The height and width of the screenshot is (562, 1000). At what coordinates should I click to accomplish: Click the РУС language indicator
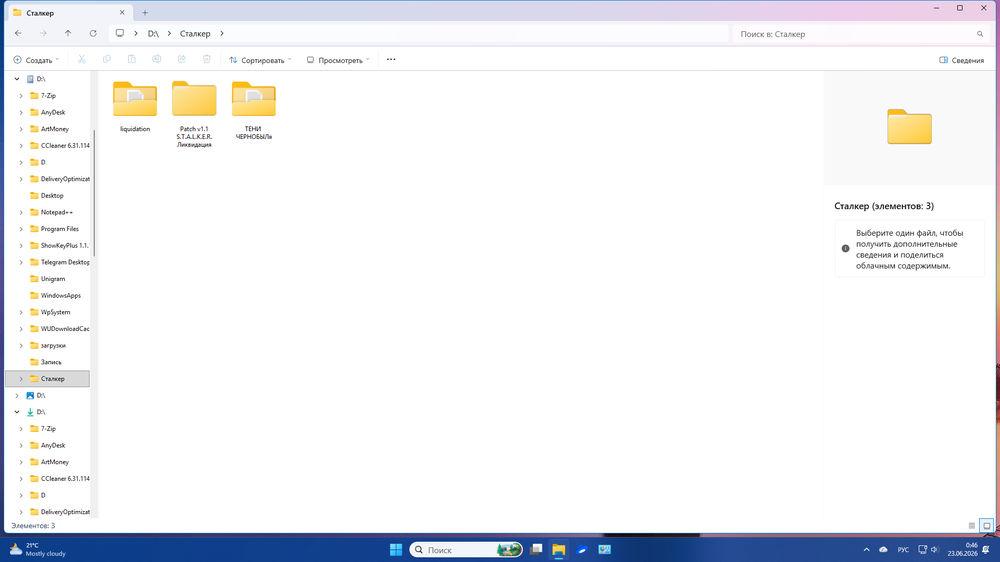coord(903,550)
